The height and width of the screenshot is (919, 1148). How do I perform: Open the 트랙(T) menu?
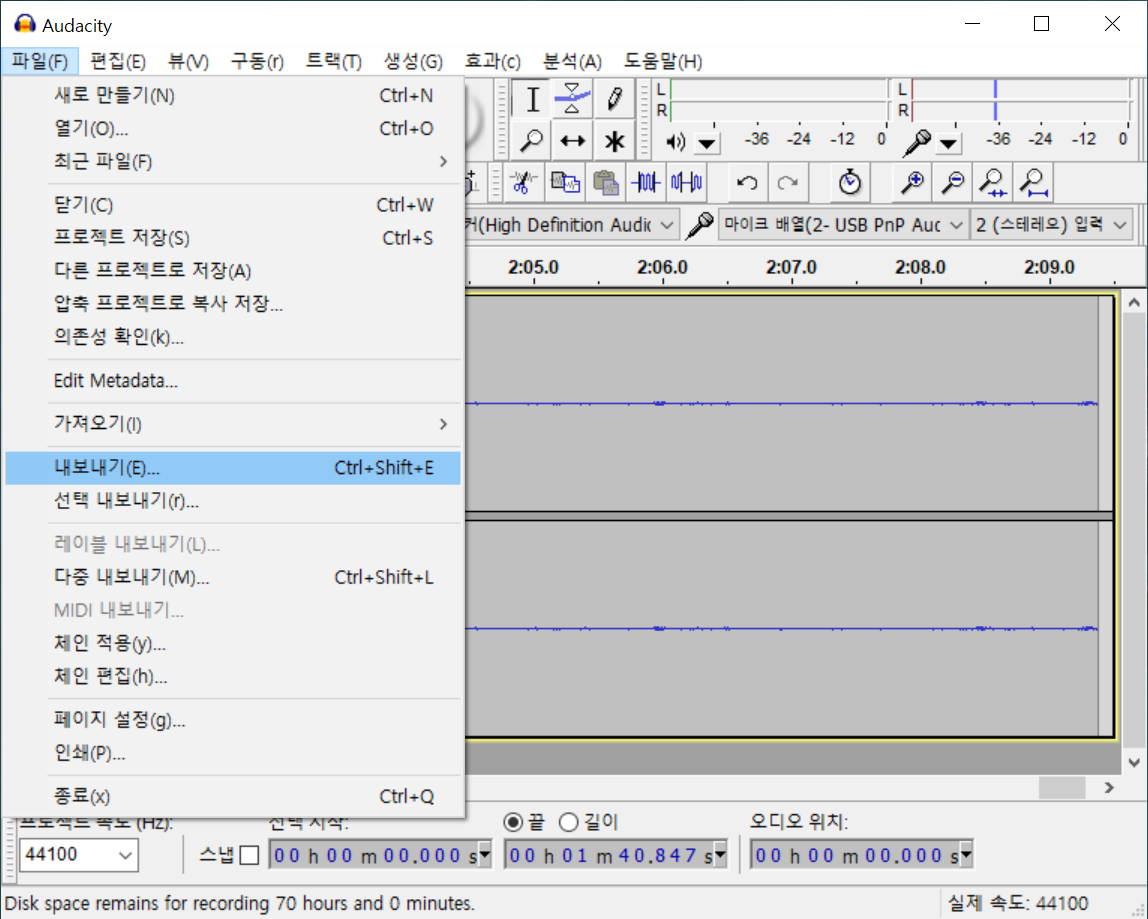coord(334,61)
